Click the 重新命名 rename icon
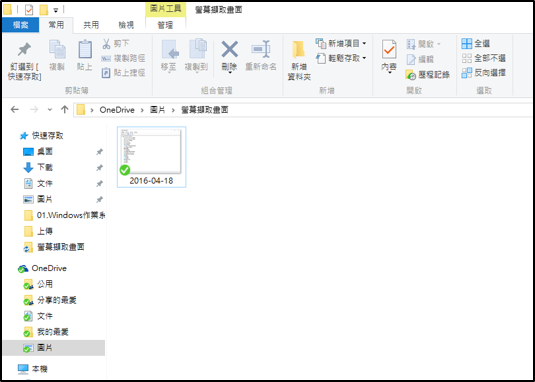 coord(261,49)
